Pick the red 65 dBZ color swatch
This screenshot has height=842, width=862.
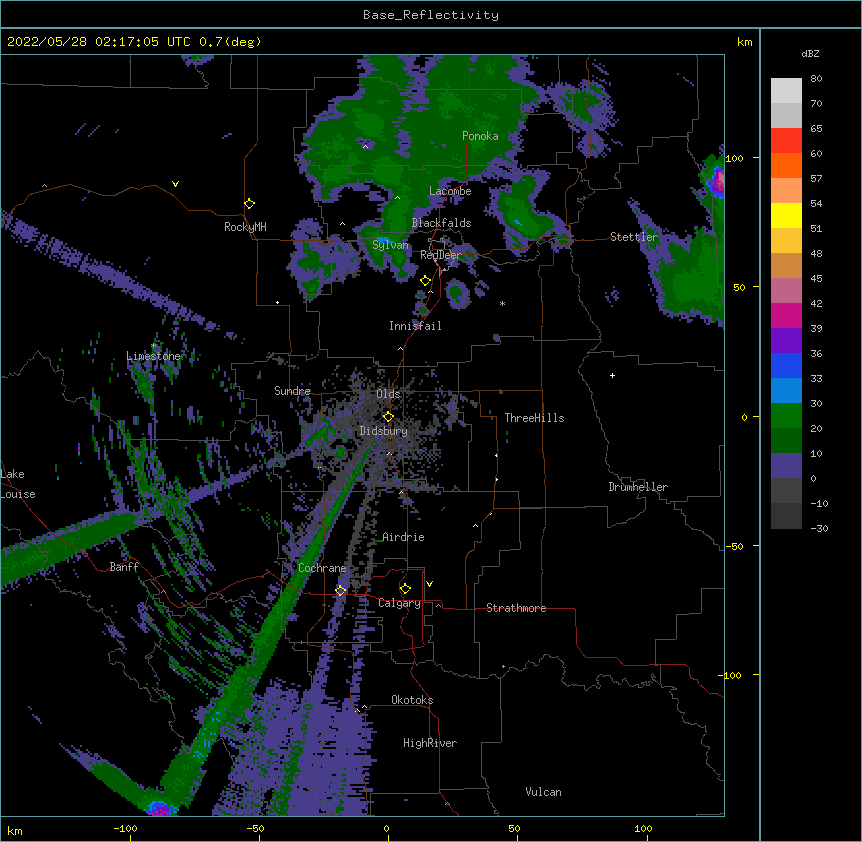point(786,141)
